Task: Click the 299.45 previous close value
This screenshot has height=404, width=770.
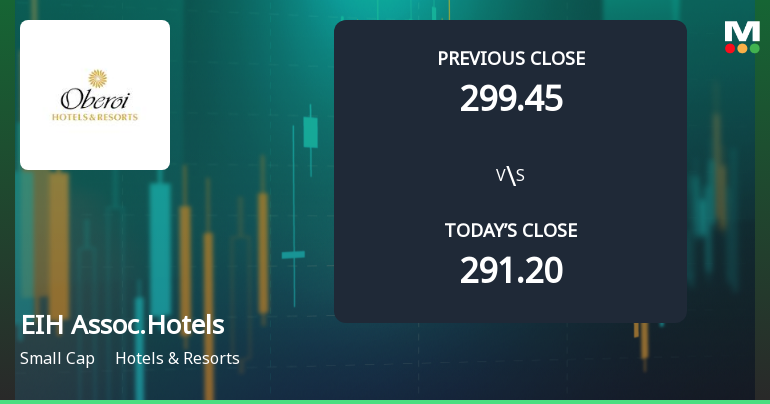Action: (x=511, y=98)
